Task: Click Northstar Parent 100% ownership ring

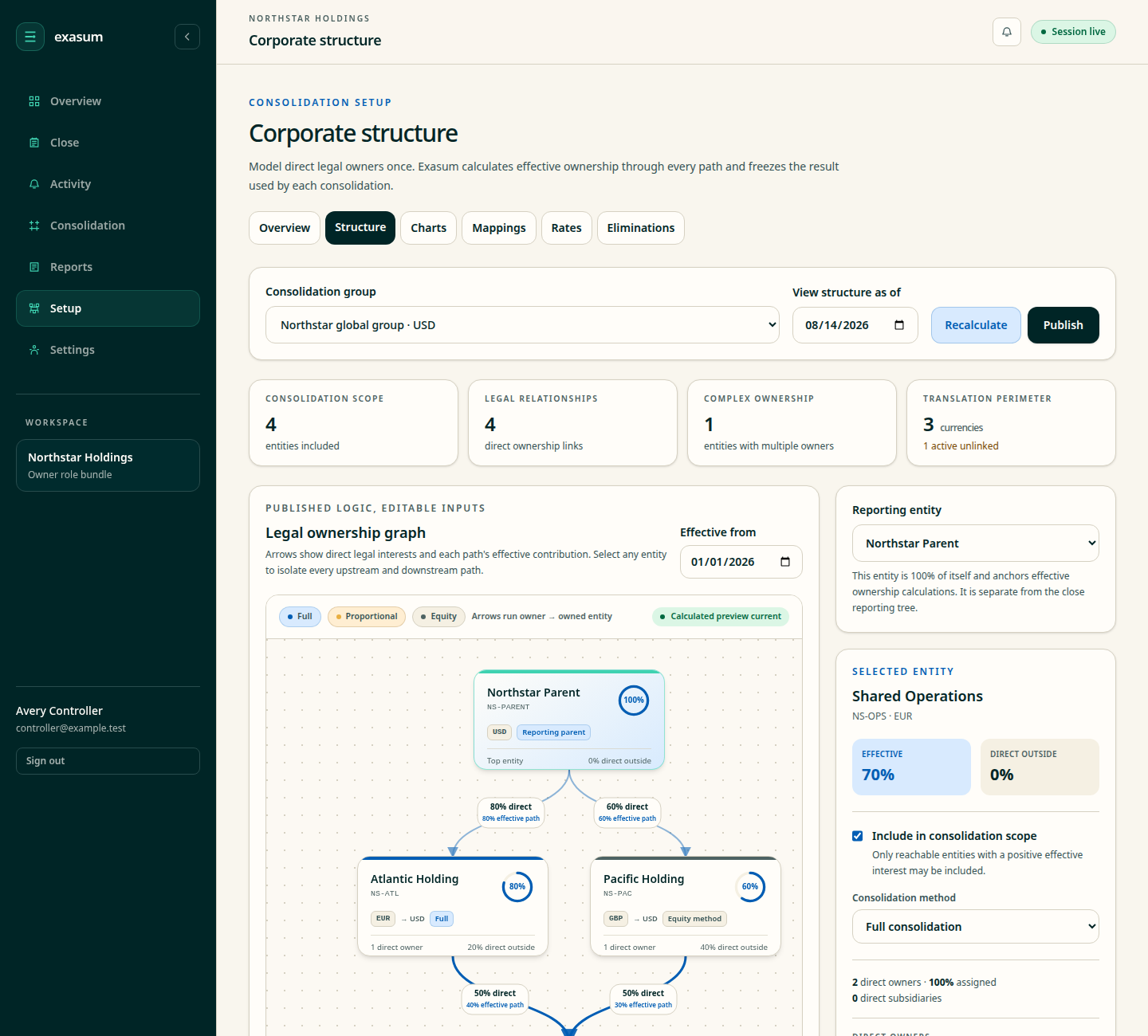Action: tap(634, 700)
